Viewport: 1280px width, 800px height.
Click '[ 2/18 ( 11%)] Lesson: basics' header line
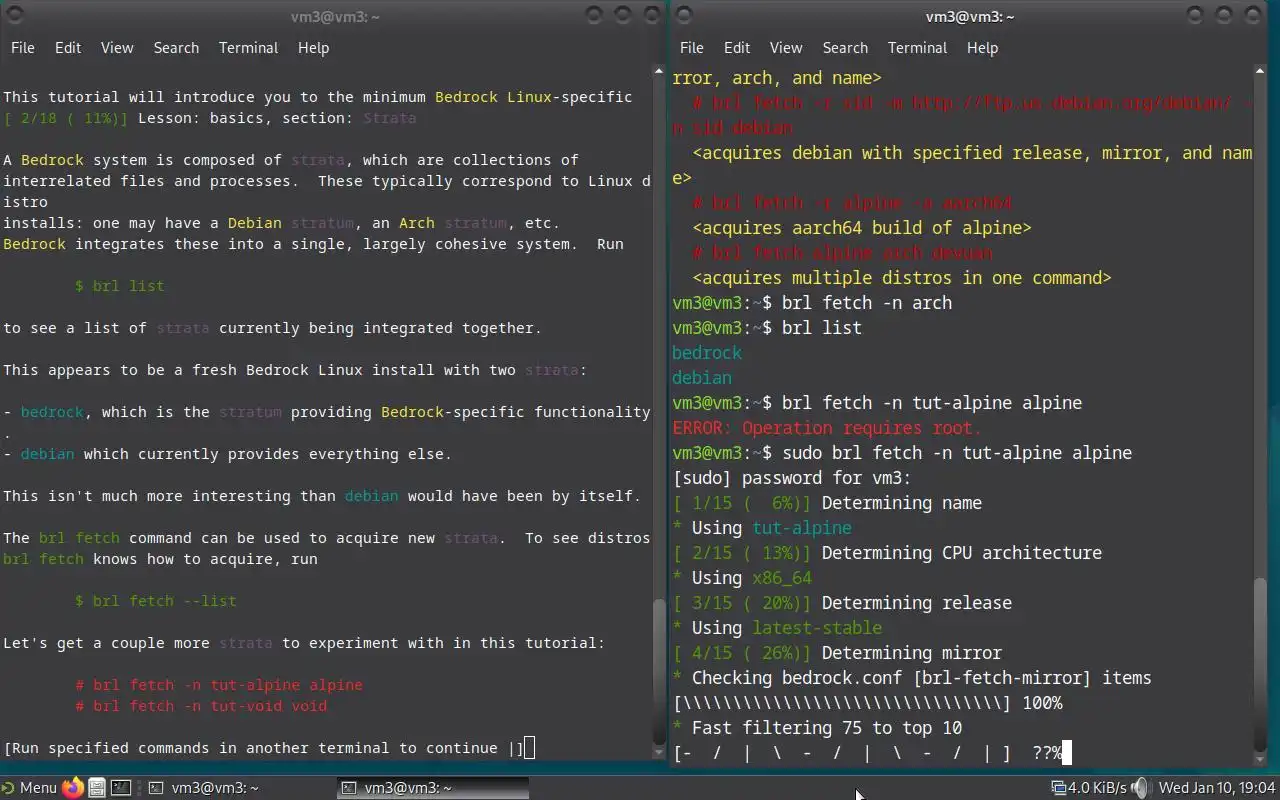pyautogui.click(x=210, y=118)
